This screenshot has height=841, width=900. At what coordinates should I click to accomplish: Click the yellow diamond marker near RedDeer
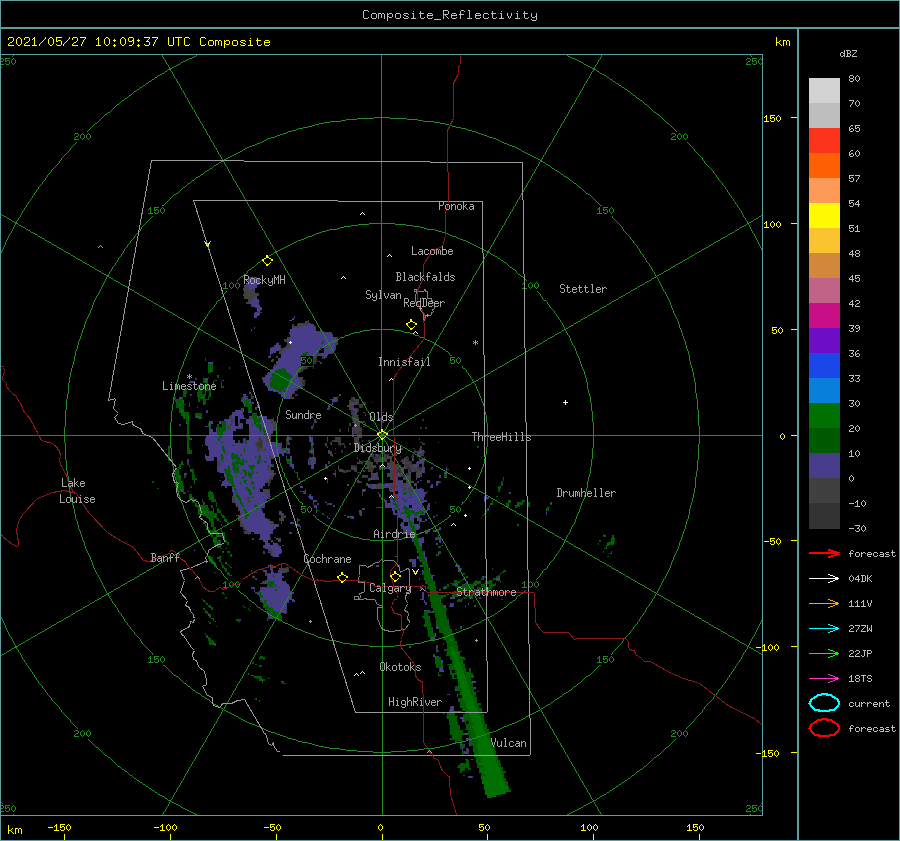(x=411, y=325)
